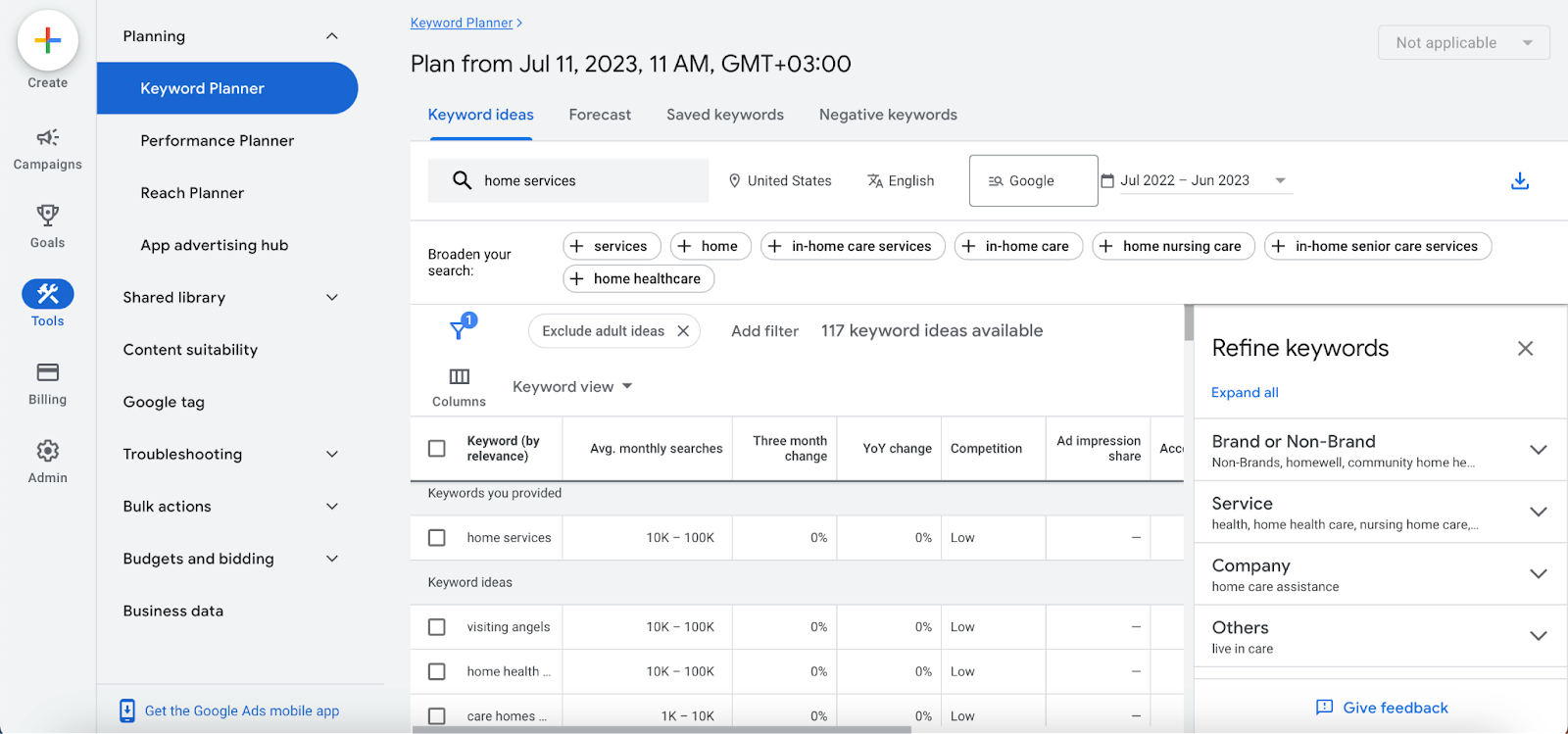Add 'home healthcare' chip
The width and height of the screenshot is (1568, 734).
coord(638,278)
